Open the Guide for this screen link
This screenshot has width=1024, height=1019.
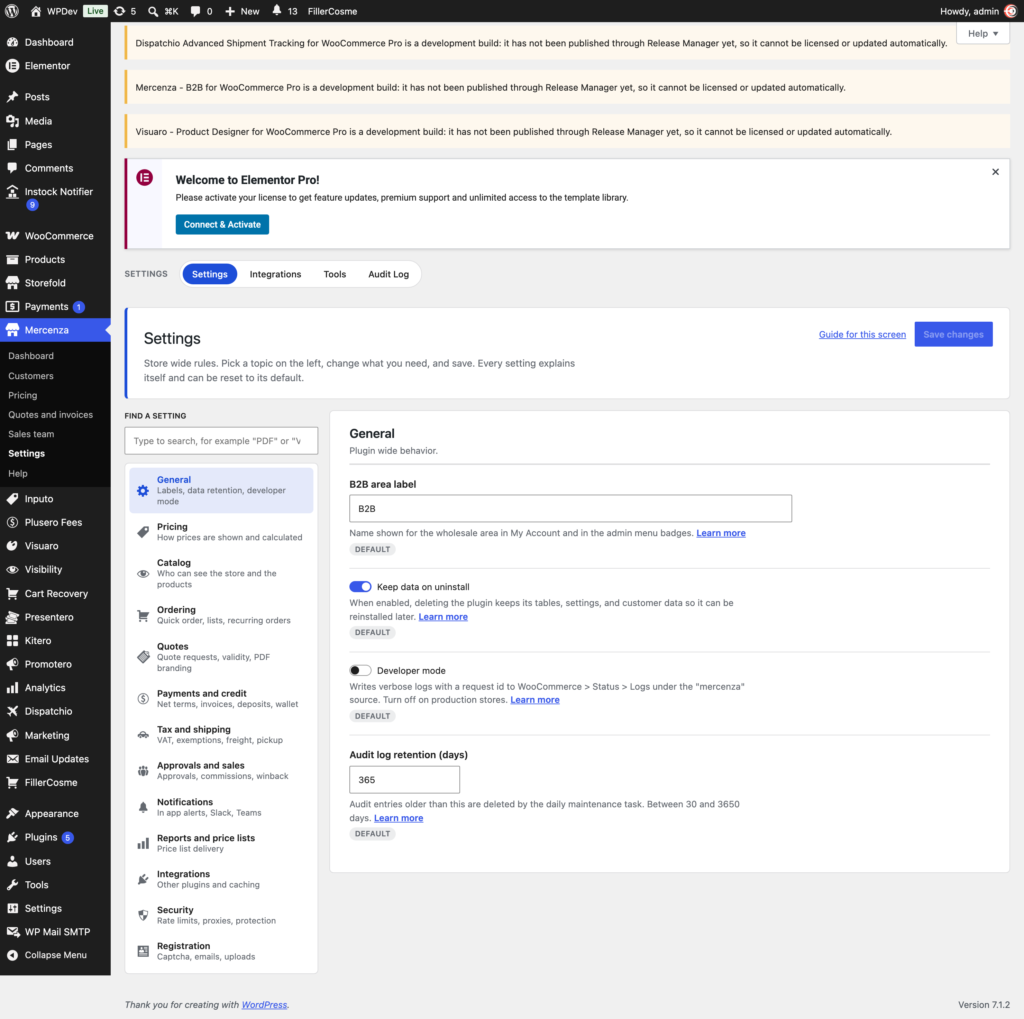[862, 334]
